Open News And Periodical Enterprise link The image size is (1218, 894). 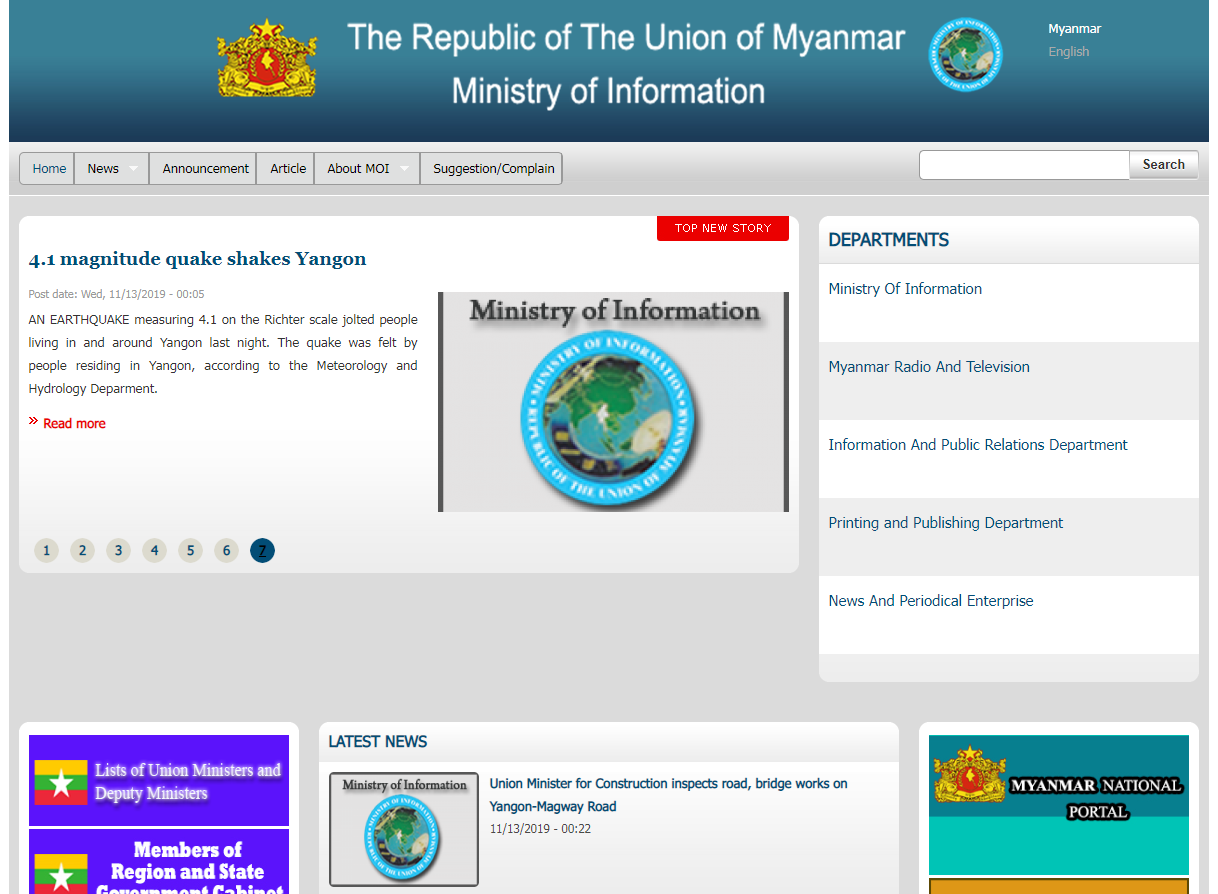(x=931, y=601)
